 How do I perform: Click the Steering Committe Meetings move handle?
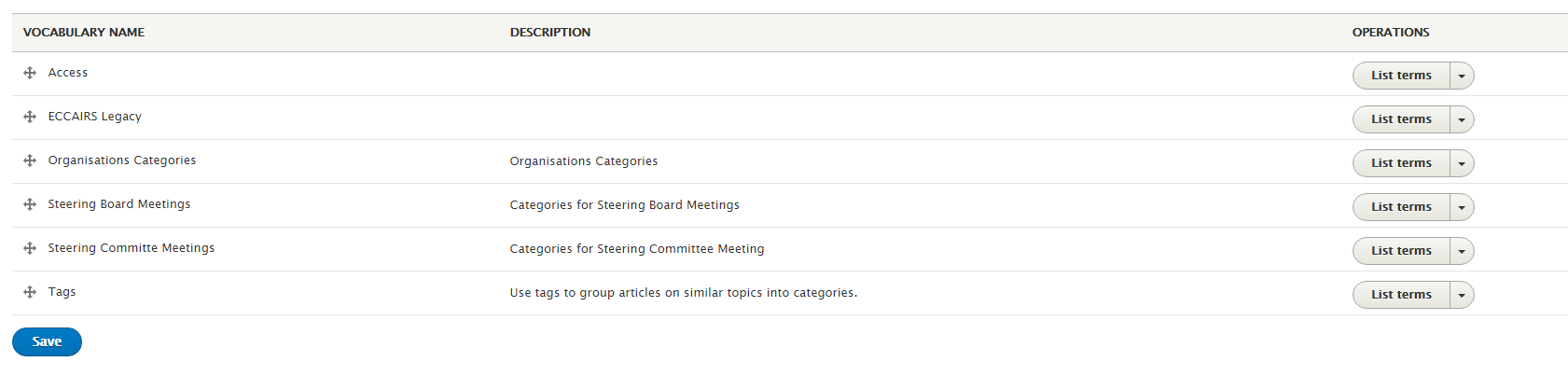pos(30,248)
